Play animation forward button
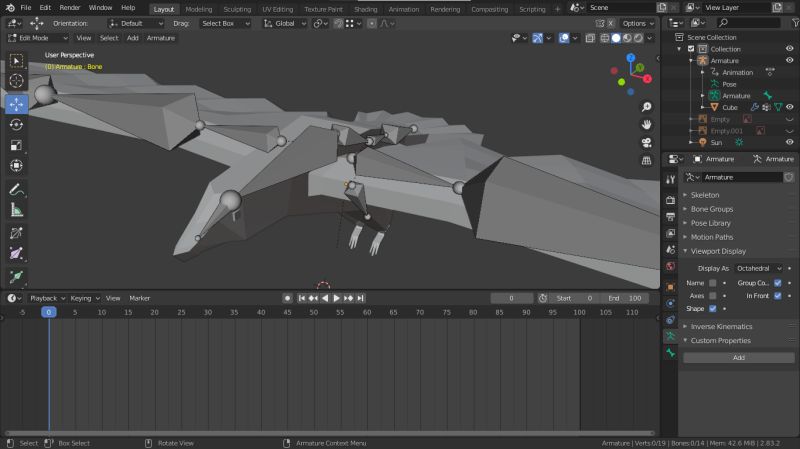800x449 pixels. coord(337,298)
